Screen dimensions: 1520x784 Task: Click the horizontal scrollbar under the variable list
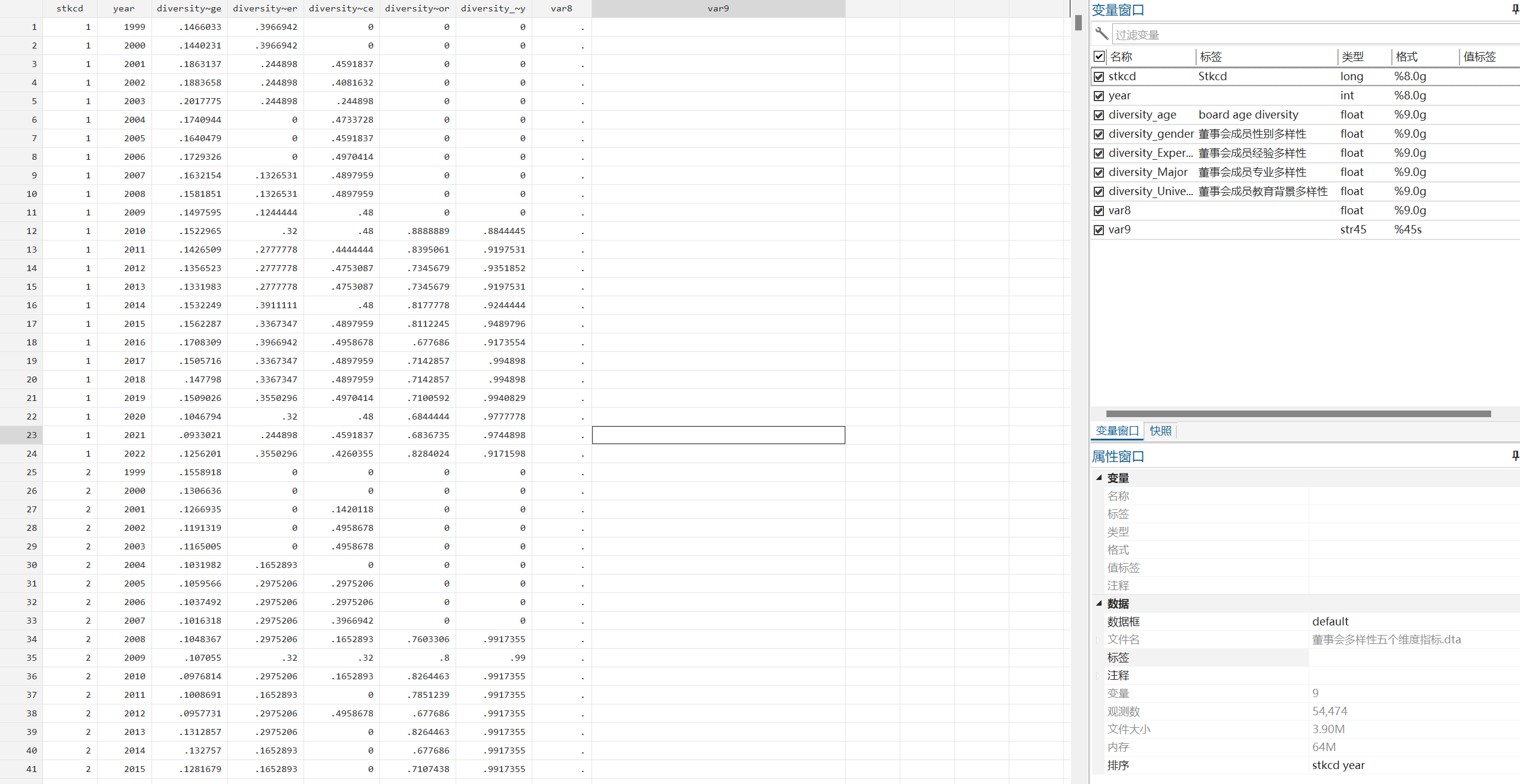(1298, 414)
